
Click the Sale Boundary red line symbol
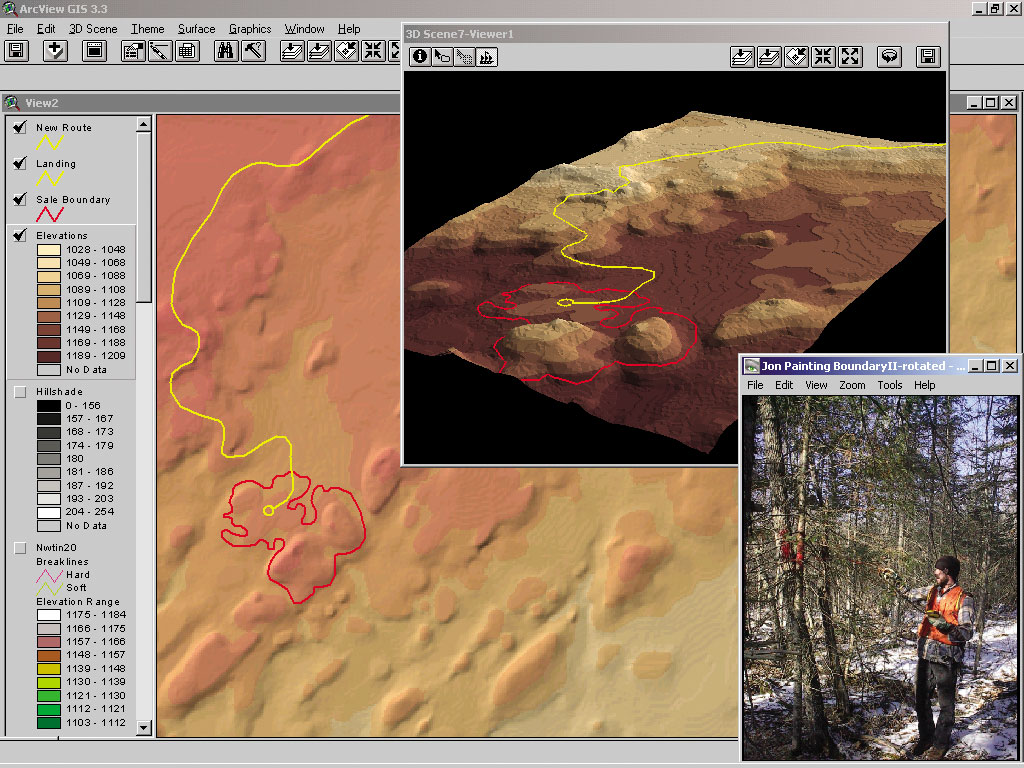pos(50,214)
